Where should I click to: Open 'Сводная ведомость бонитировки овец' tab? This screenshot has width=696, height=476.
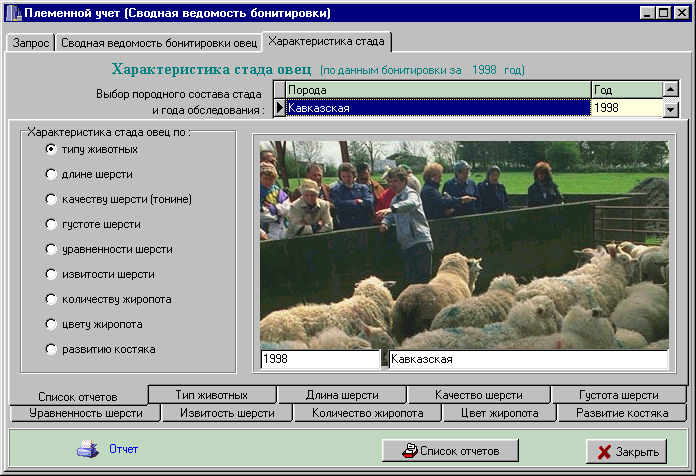158,44
